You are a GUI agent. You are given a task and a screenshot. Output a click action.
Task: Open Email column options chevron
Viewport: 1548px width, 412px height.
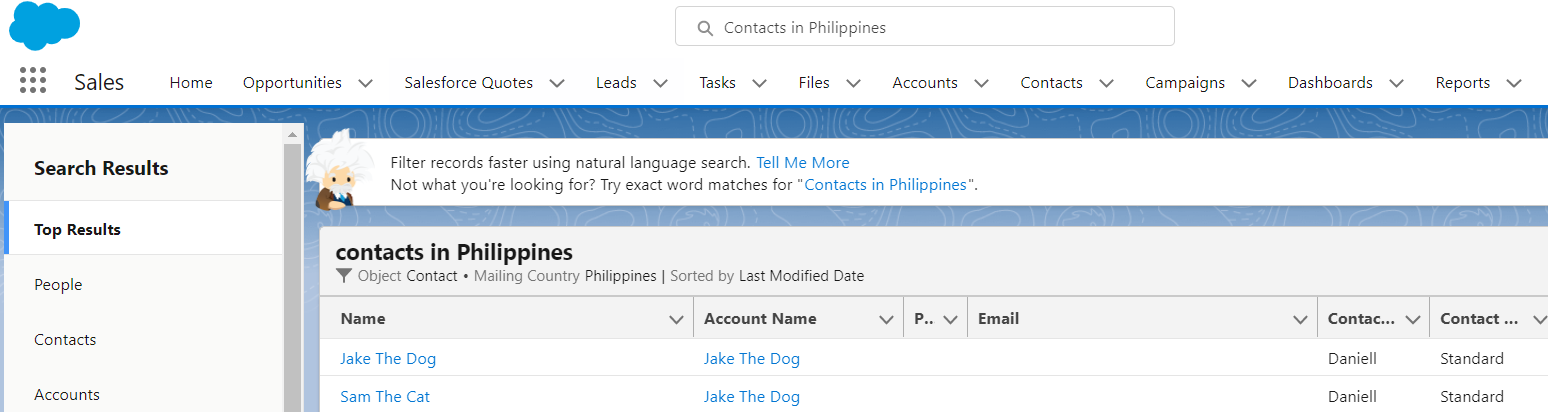coord(1300,319)
